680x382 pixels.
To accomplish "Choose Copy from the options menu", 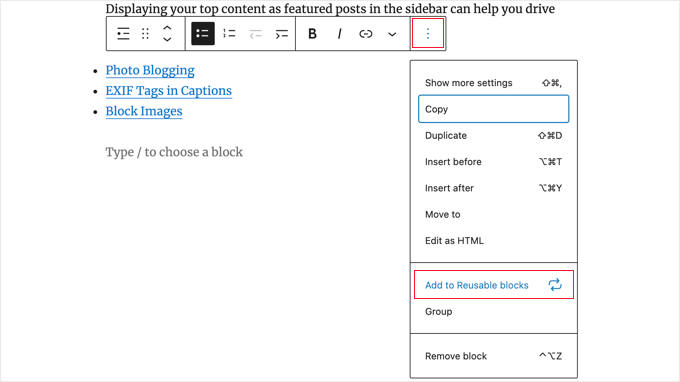I will (x=494, y=109).
